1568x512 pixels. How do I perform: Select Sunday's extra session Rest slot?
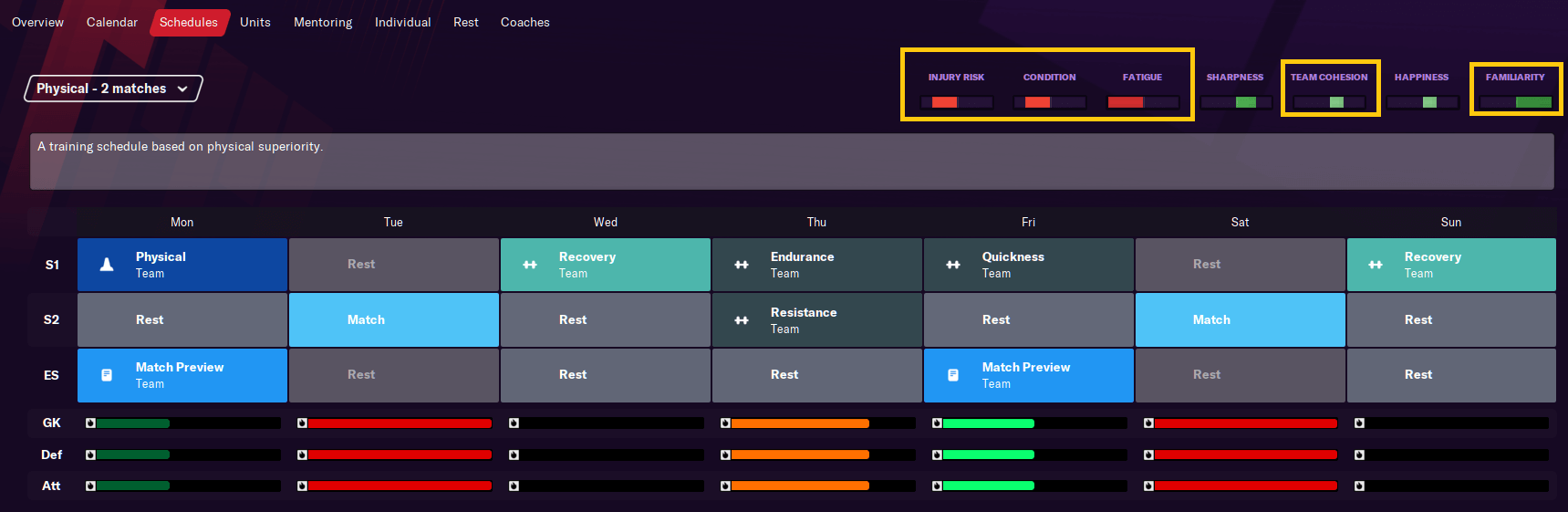(1451, 375)
